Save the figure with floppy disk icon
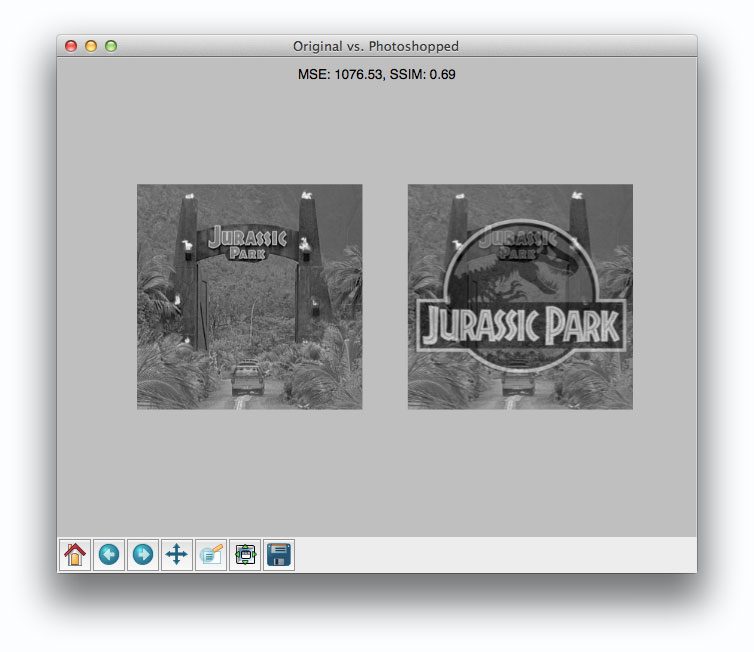Image resolution: width=754 pixels, height=652 pixels. 279,554
